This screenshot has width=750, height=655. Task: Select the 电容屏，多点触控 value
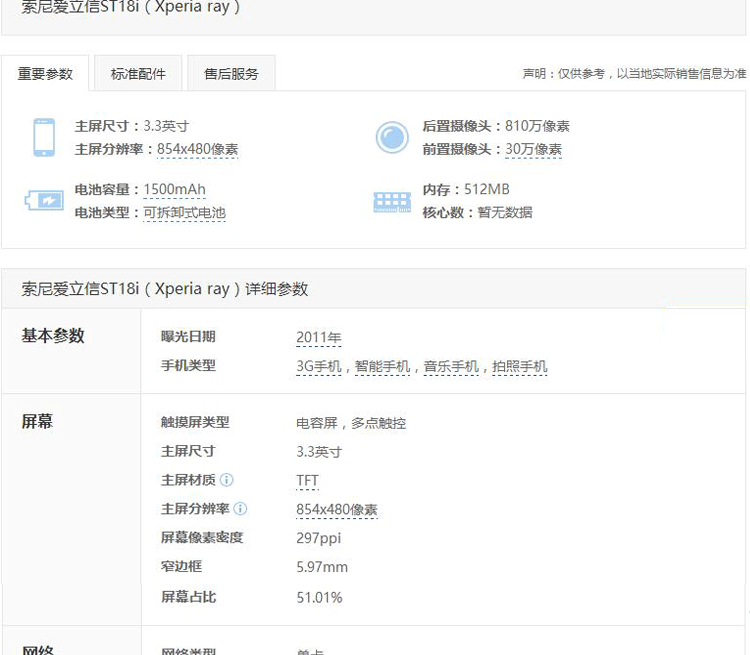click(x=351, y=423)
